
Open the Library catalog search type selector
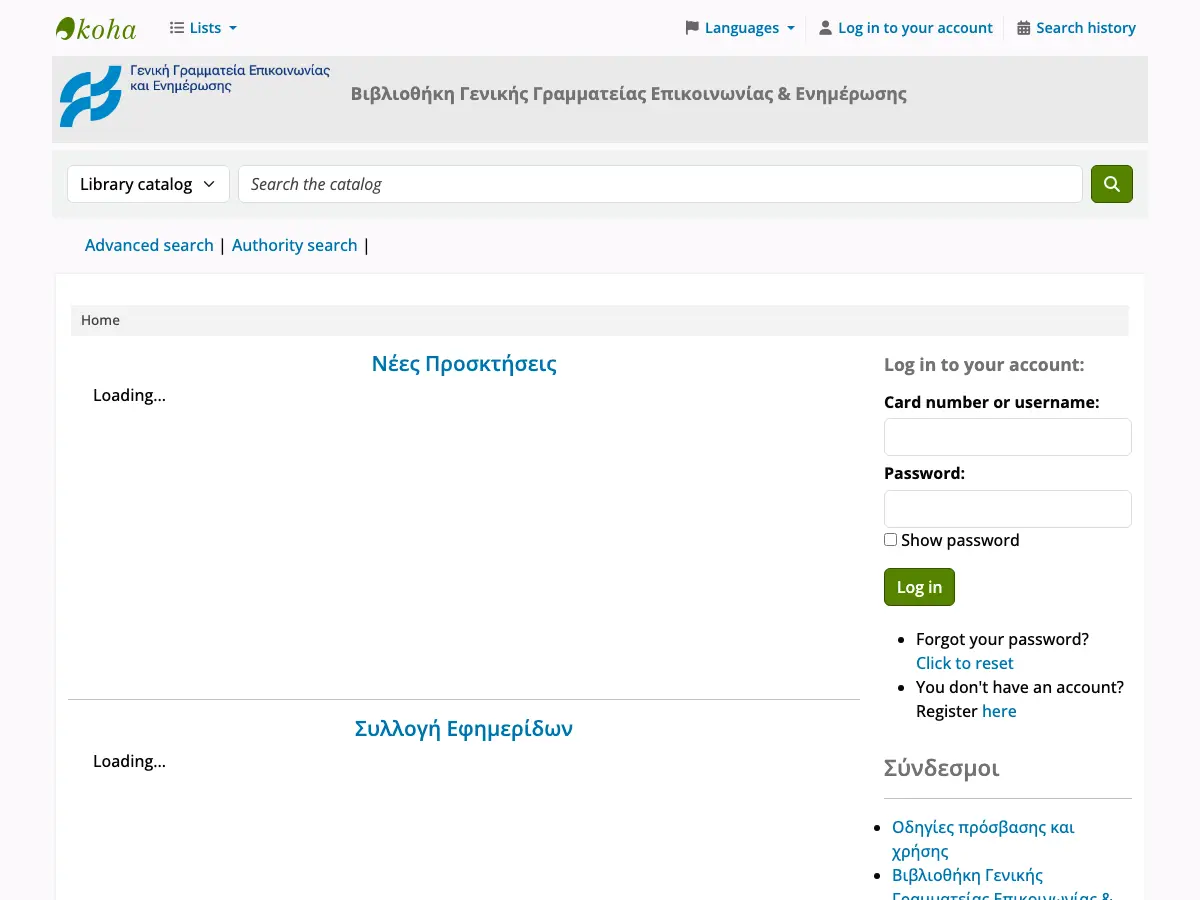148,184
